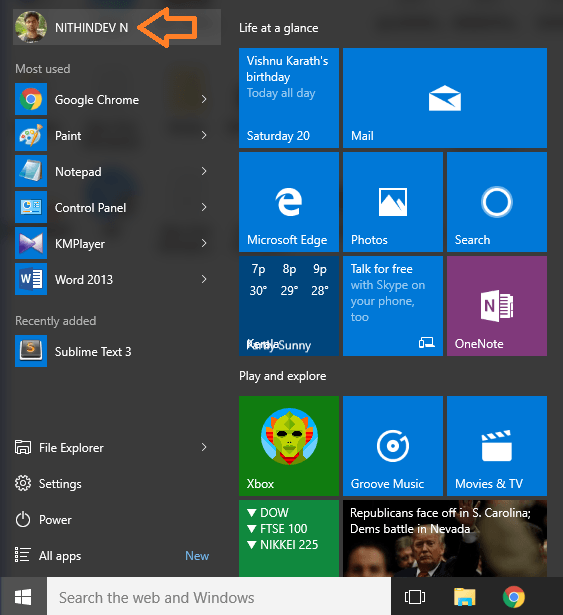Expand the Word 2013 jump list chevron
Viewport: 563px width, 615px height.
pyautogui.click(x=204, y=279)
